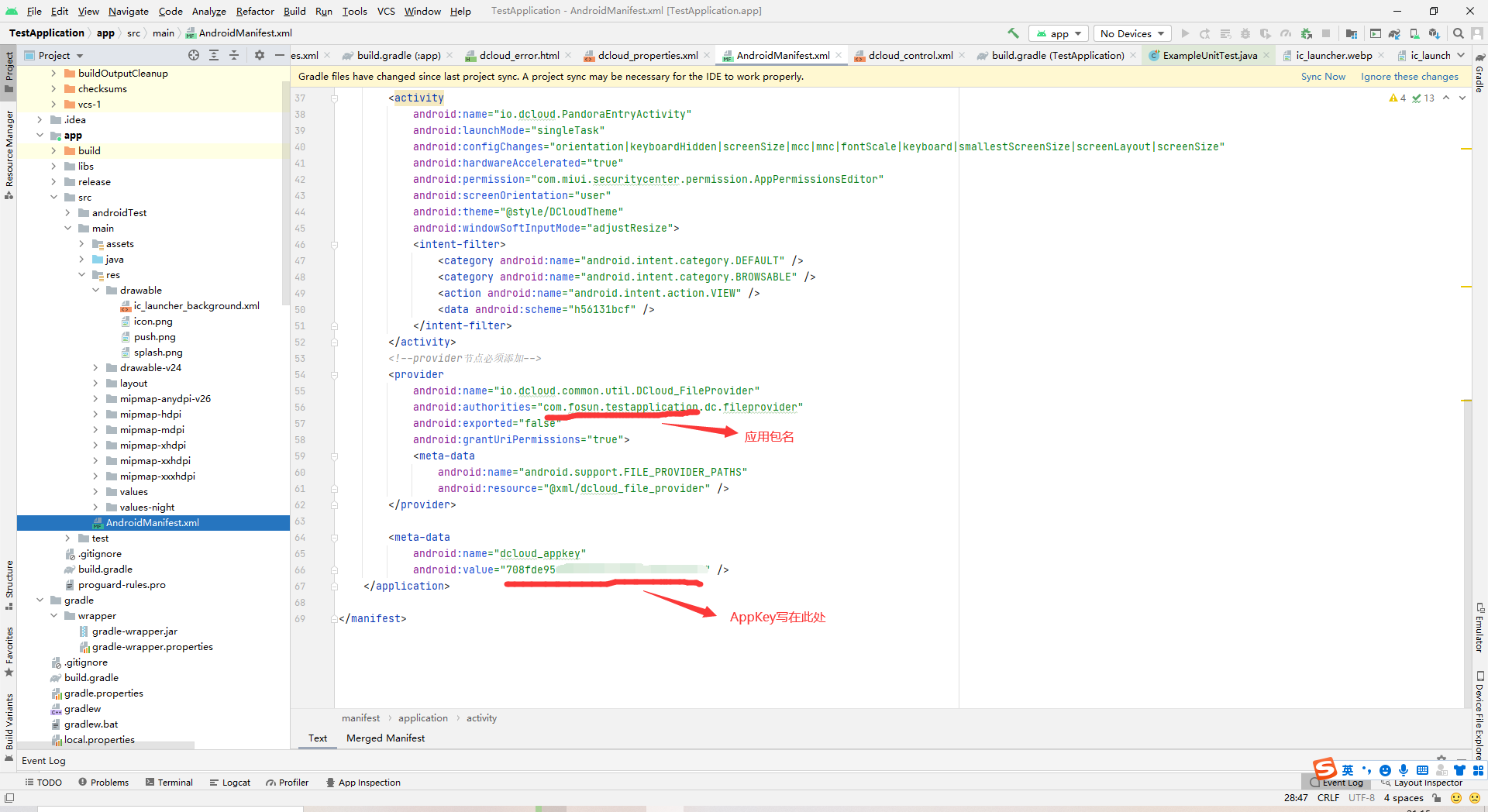Expand the drawable-v24 folder

95,367
